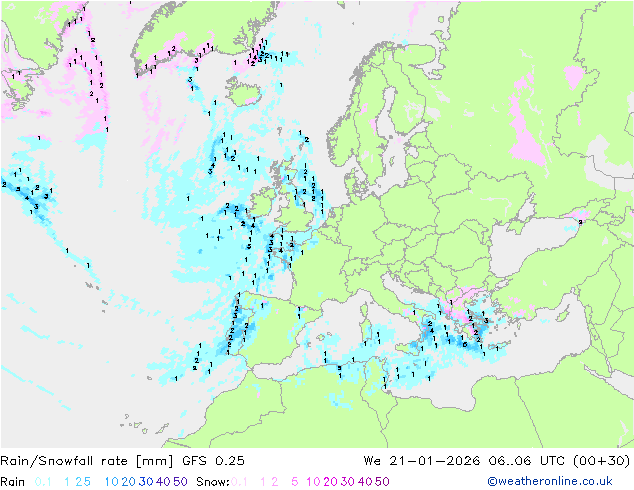Click the "06..06 UTC" time text
Screen dimensions: 634x490
[x=526, y=461]
